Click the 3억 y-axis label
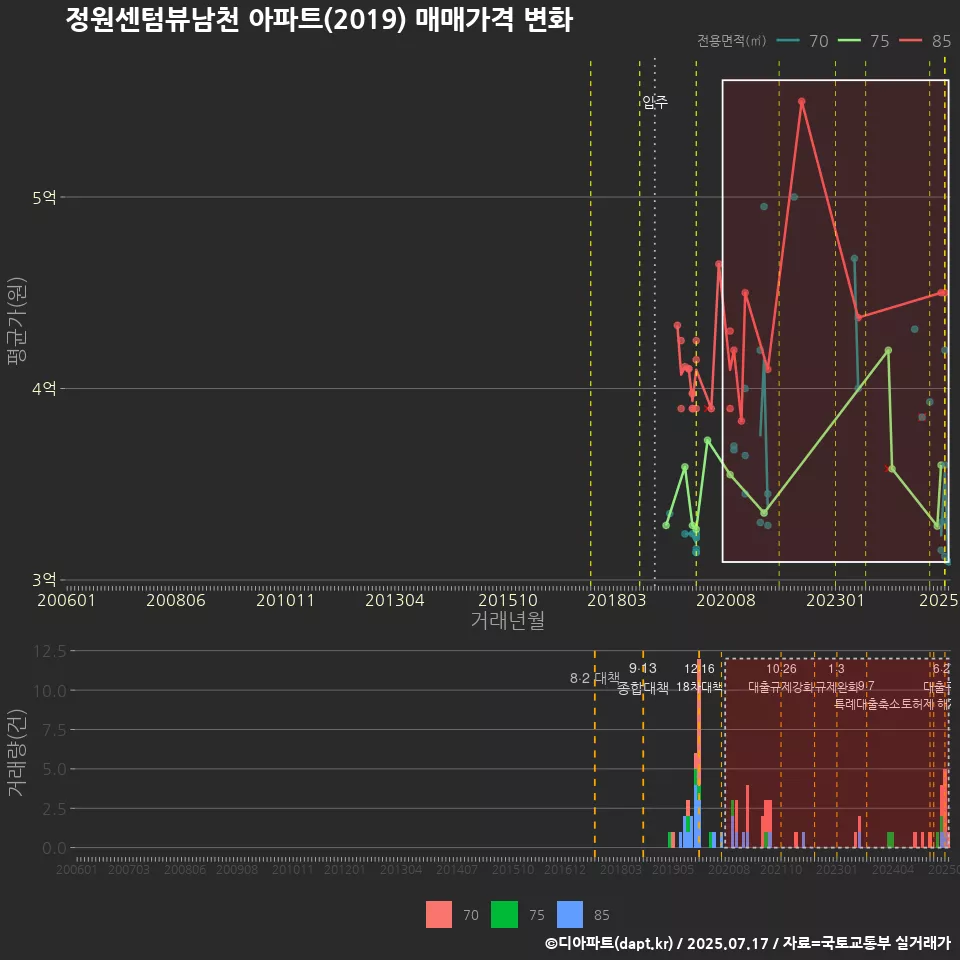Image resolution: width=960 pixels, height=960 pixels. [x=44, y=579]
